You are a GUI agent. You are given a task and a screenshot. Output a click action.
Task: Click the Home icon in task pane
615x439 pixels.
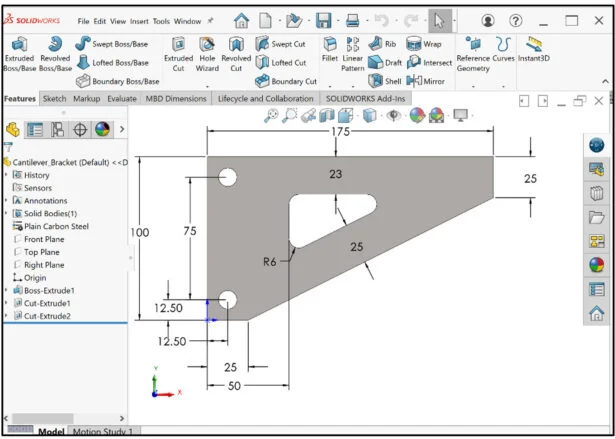(596, 314)
